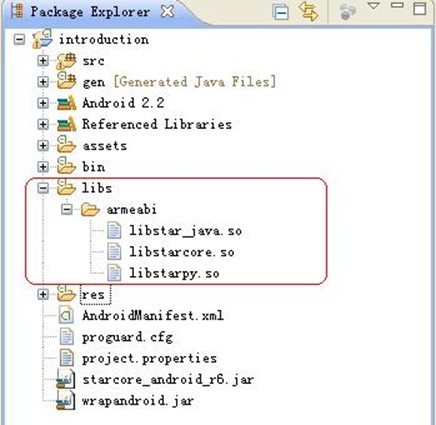436x425 pixels.
Task: Select the bin label
Action: [94, 167]
